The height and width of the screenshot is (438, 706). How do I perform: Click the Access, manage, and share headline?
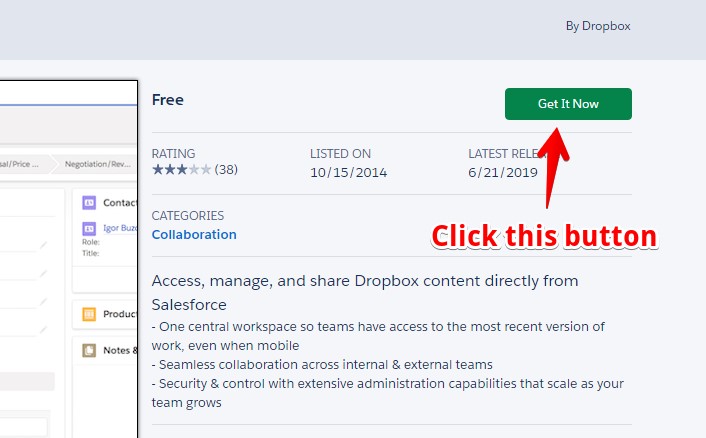[x=365, y=293]
